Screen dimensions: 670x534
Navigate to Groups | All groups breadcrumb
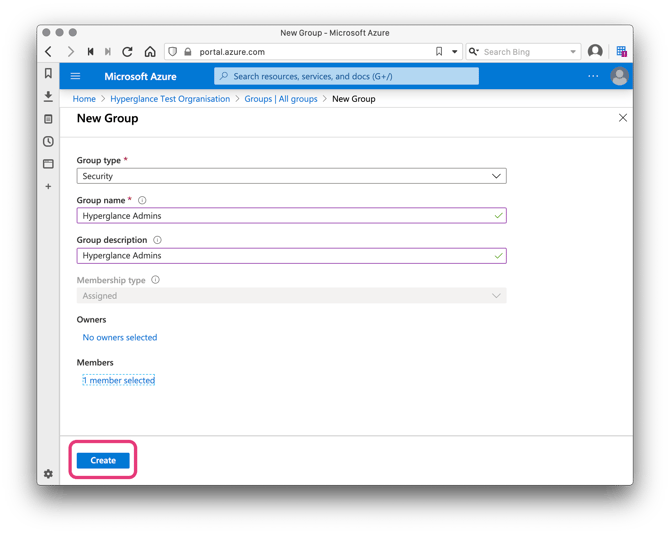[281, 99]
